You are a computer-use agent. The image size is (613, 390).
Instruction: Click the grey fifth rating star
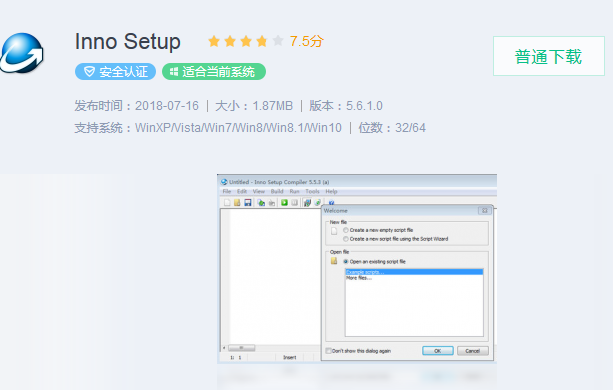tap(278, 41)
